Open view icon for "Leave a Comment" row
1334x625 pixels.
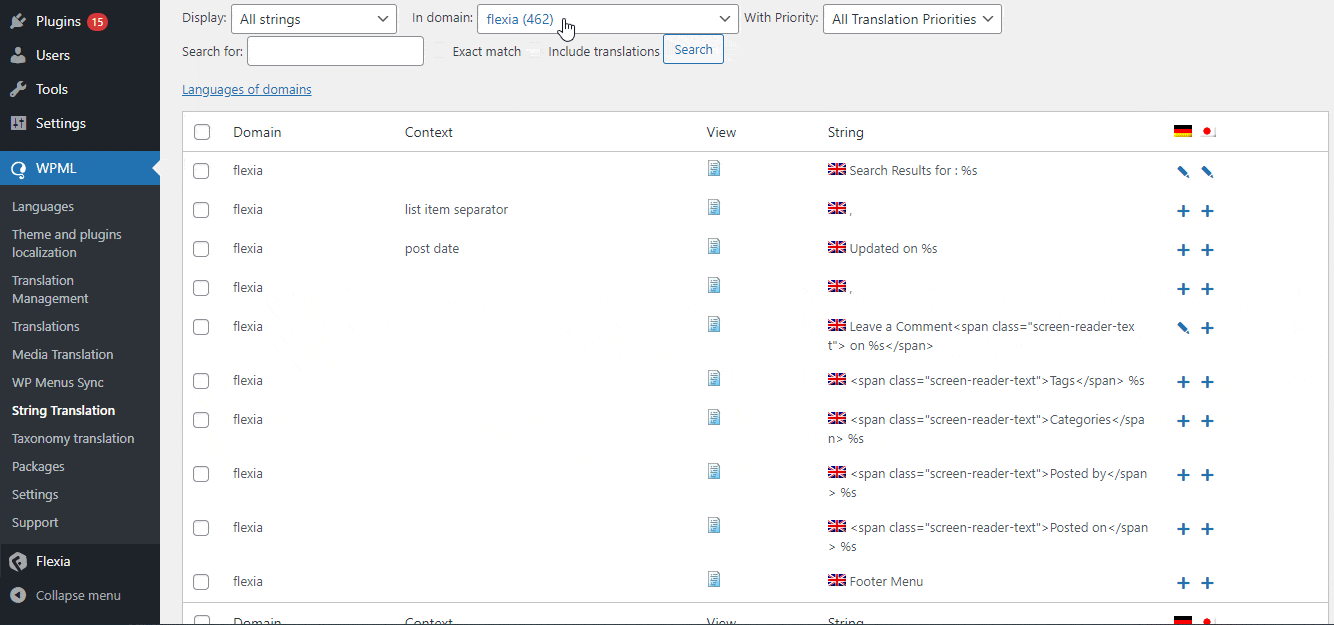pyautogui.click(x=714, y=324)
